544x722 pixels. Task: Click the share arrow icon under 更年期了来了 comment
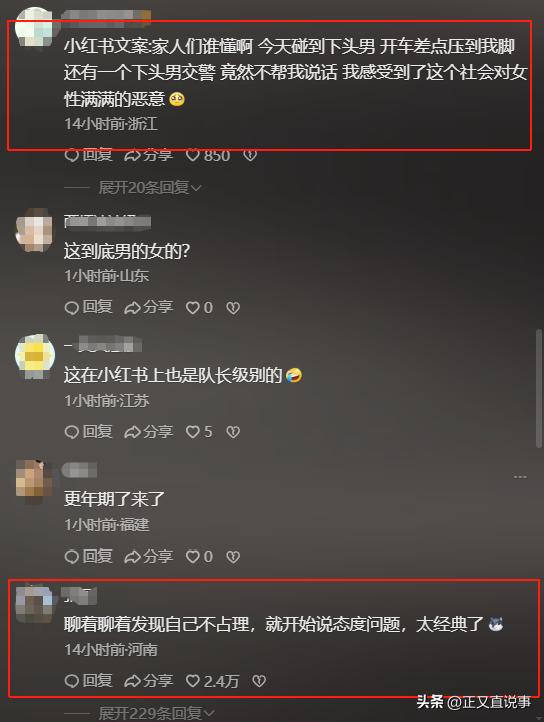[x=132, y=557]
